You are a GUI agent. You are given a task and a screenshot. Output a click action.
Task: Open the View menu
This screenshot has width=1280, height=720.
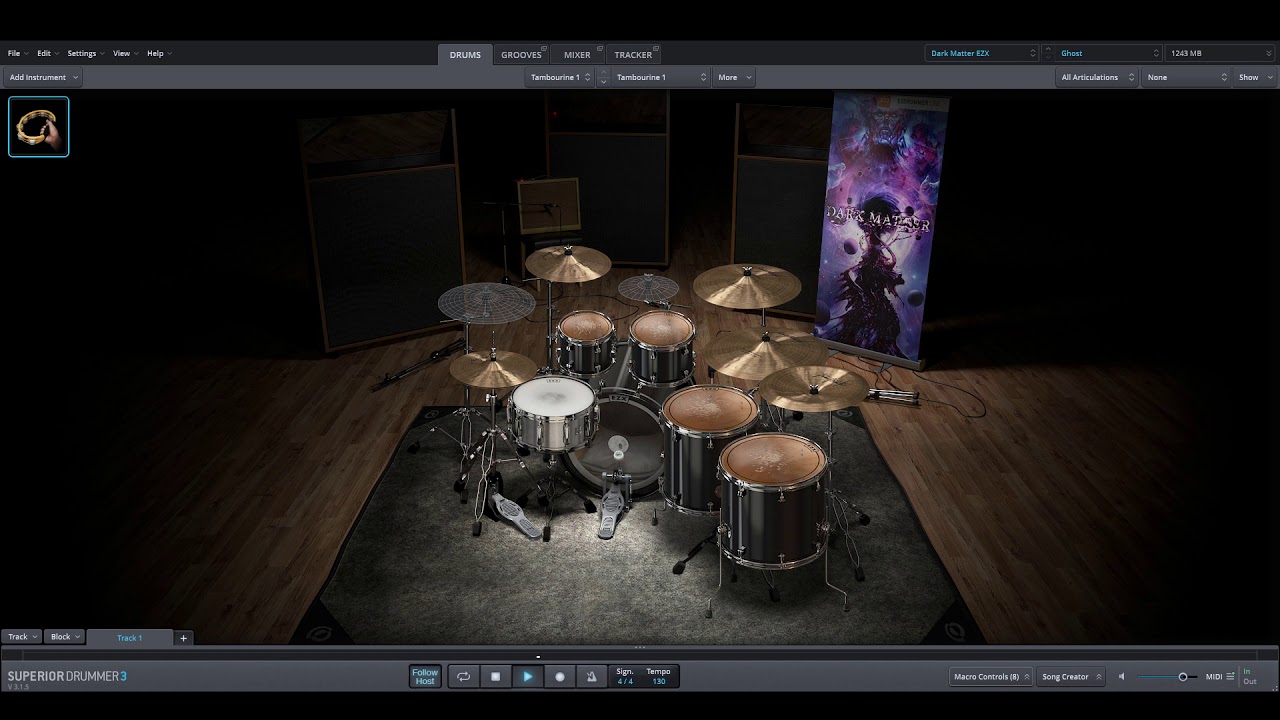pos(124,53)
